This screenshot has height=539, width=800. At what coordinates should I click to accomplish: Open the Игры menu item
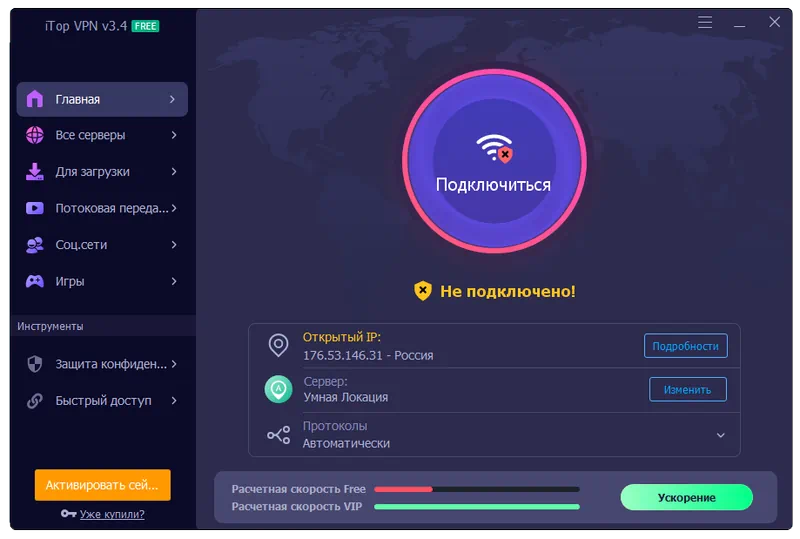pos(102,281)
